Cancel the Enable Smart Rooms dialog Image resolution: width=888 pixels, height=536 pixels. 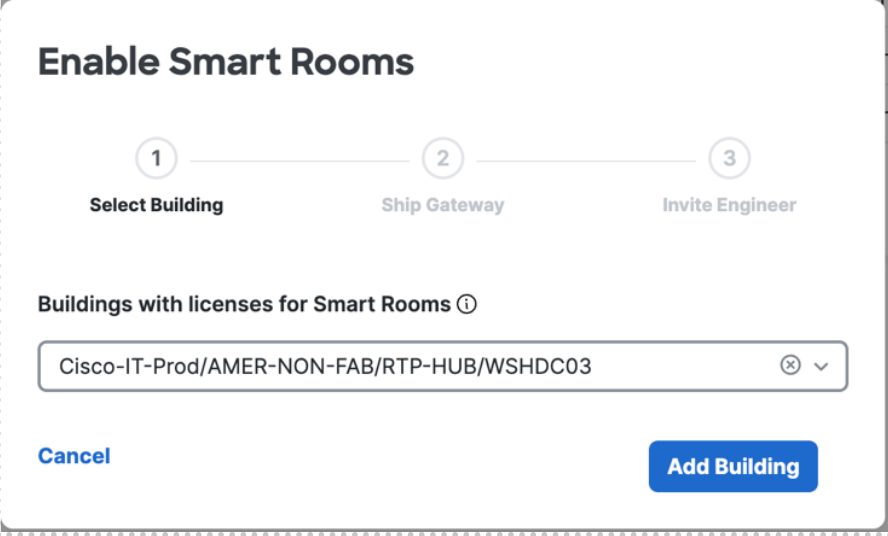click(x=74, y=456)
